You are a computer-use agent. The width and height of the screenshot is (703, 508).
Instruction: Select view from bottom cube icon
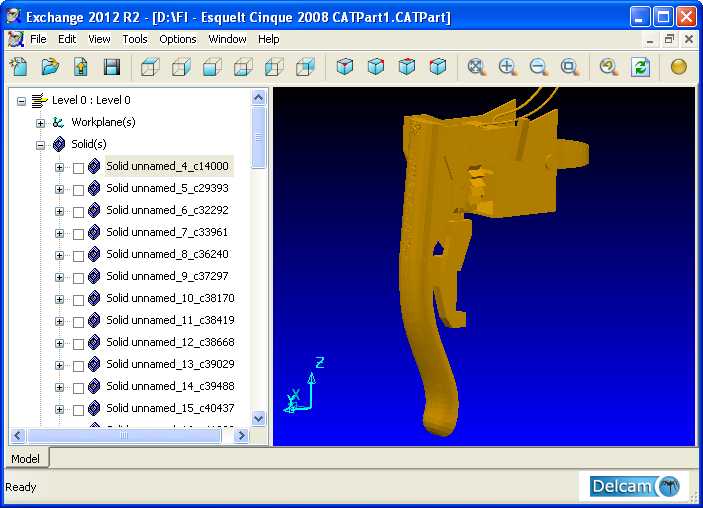243,67
